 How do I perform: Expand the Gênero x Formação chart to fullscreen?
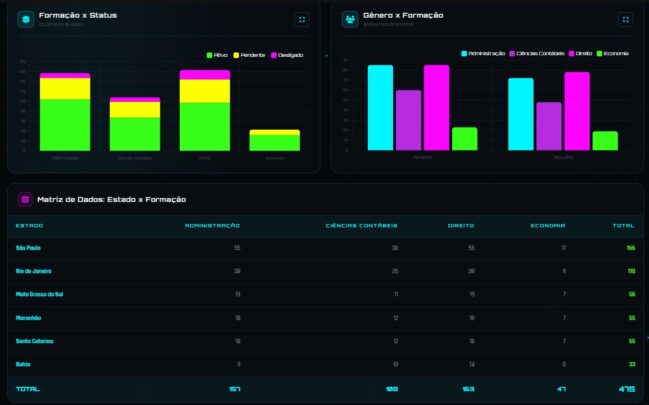tap(626, 19)
